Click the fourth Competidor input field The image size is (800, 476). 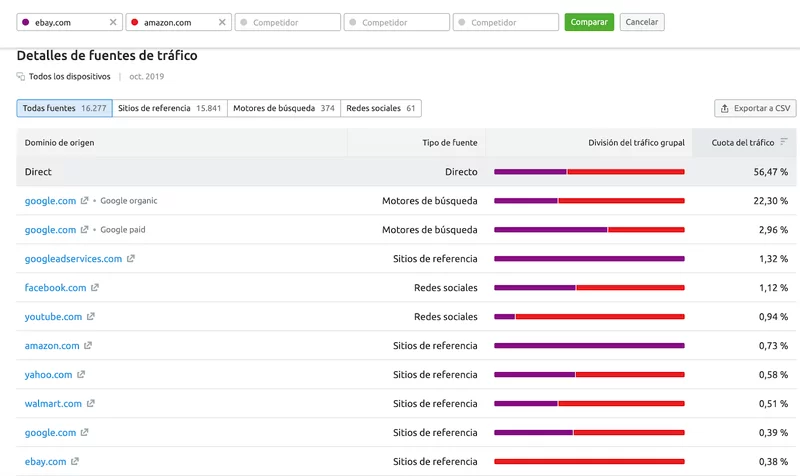click(397, 22)
